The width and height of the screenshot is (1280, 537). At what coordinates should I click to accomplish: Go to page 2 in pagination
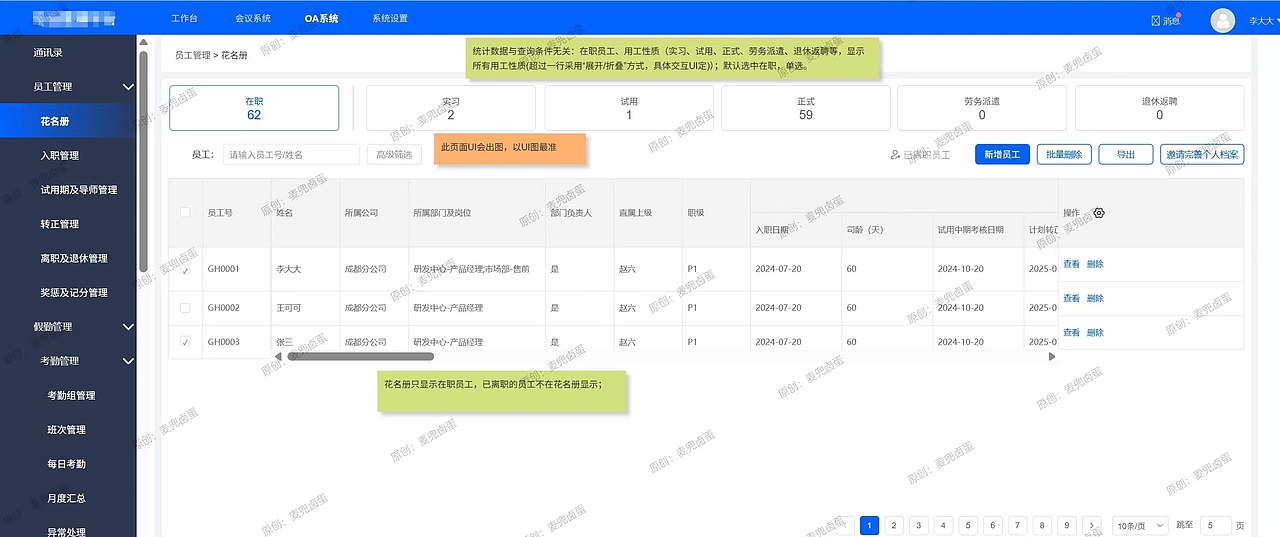pyautogui.click(x=895, y=525)
